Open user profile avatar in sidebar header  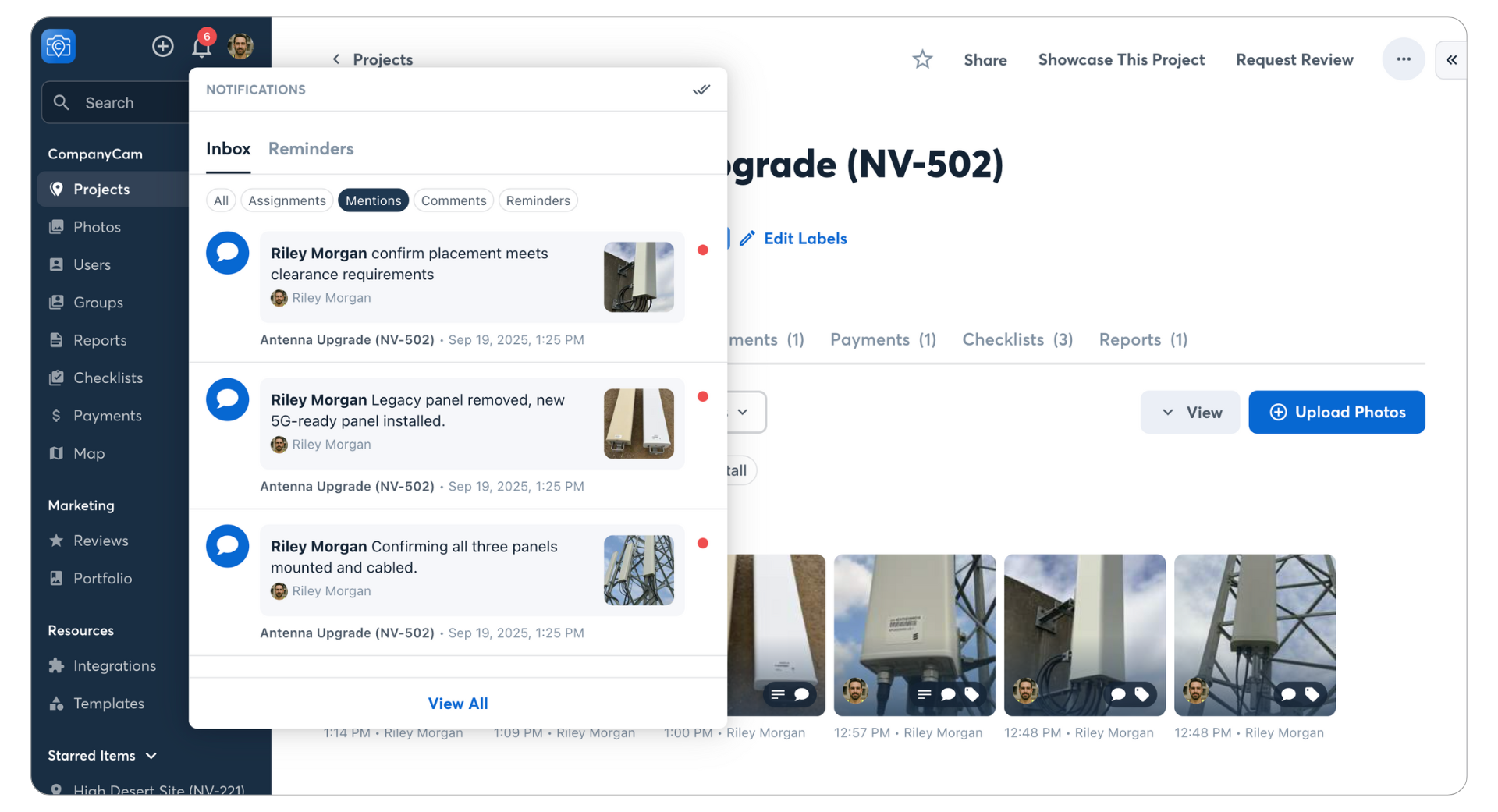coord(240,46)
